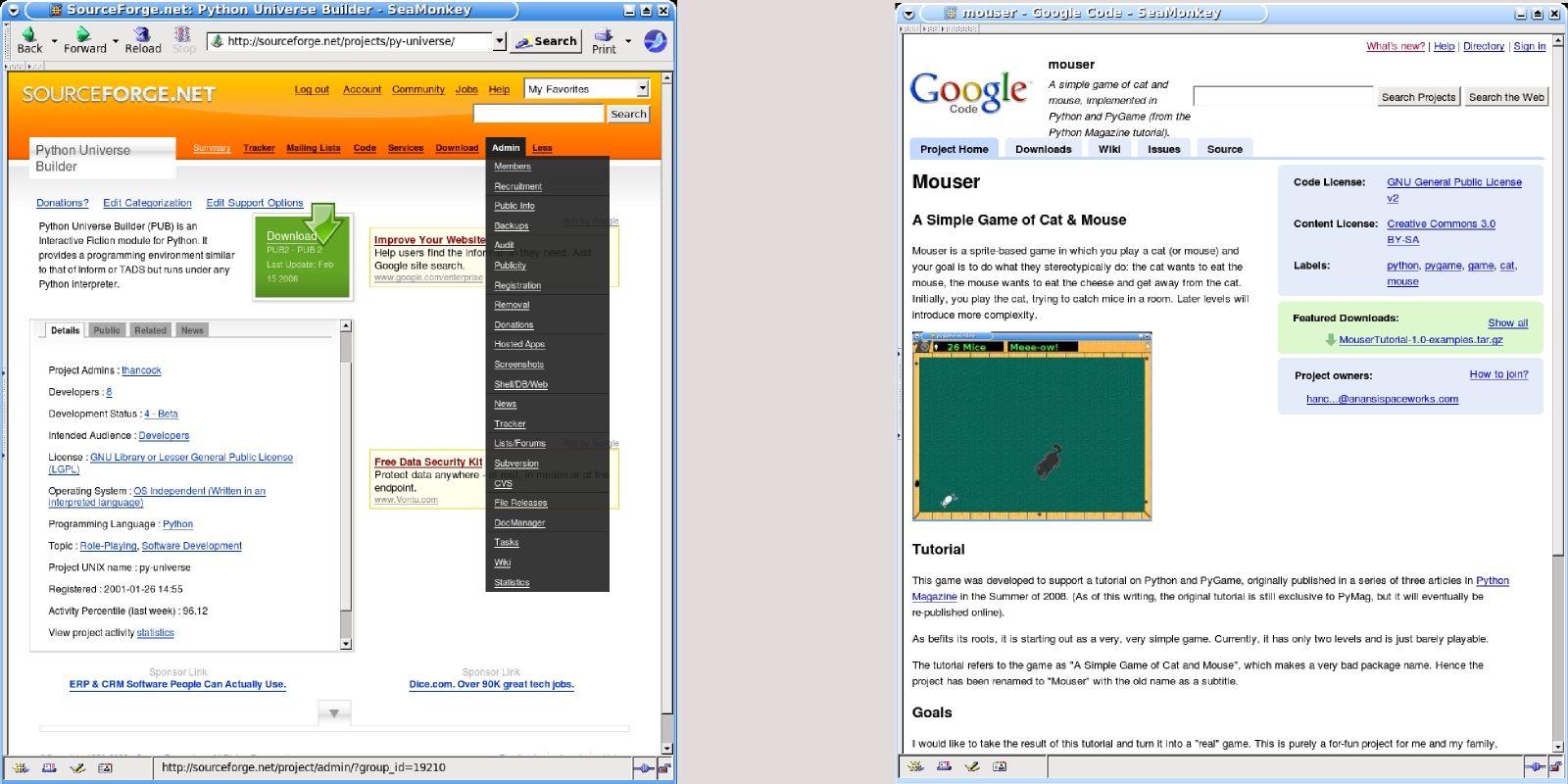This screenshot has height=784, width=1568.
Task: Open Composer icon in mouser window status bar
Action: (972, 766)
